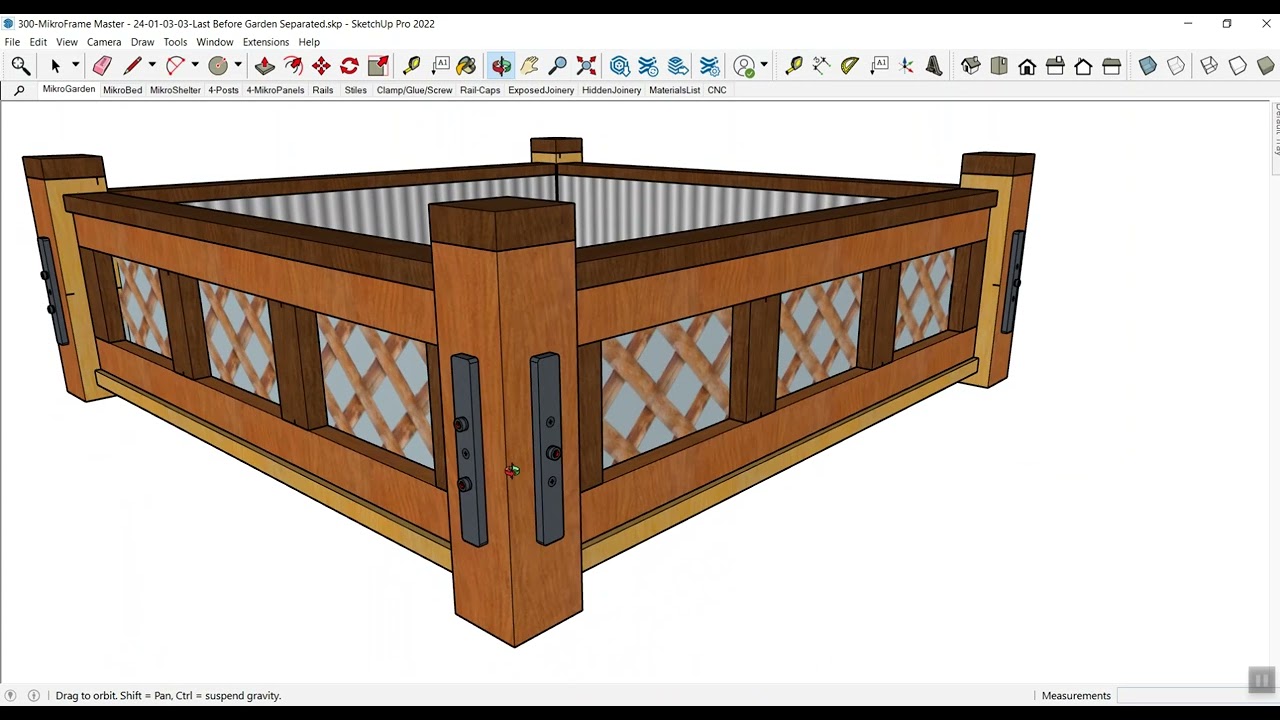
Task: Open the Draw menu
Action: pos(142,42)
